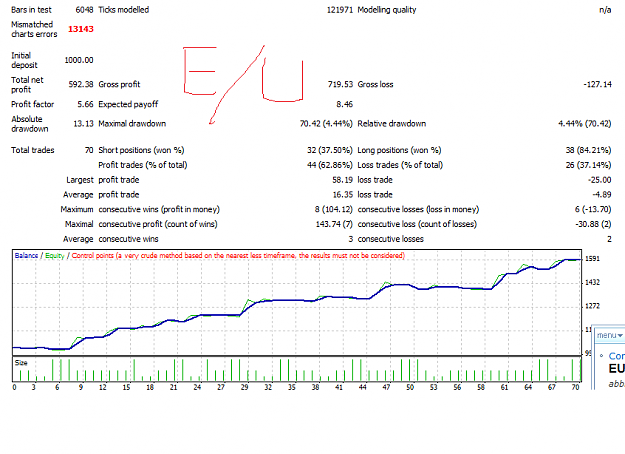The height and width of the screenshot is (454, 625).
Task: Click consecutive profit value 143.74 (7)
Action: click(x=334, y=224)
